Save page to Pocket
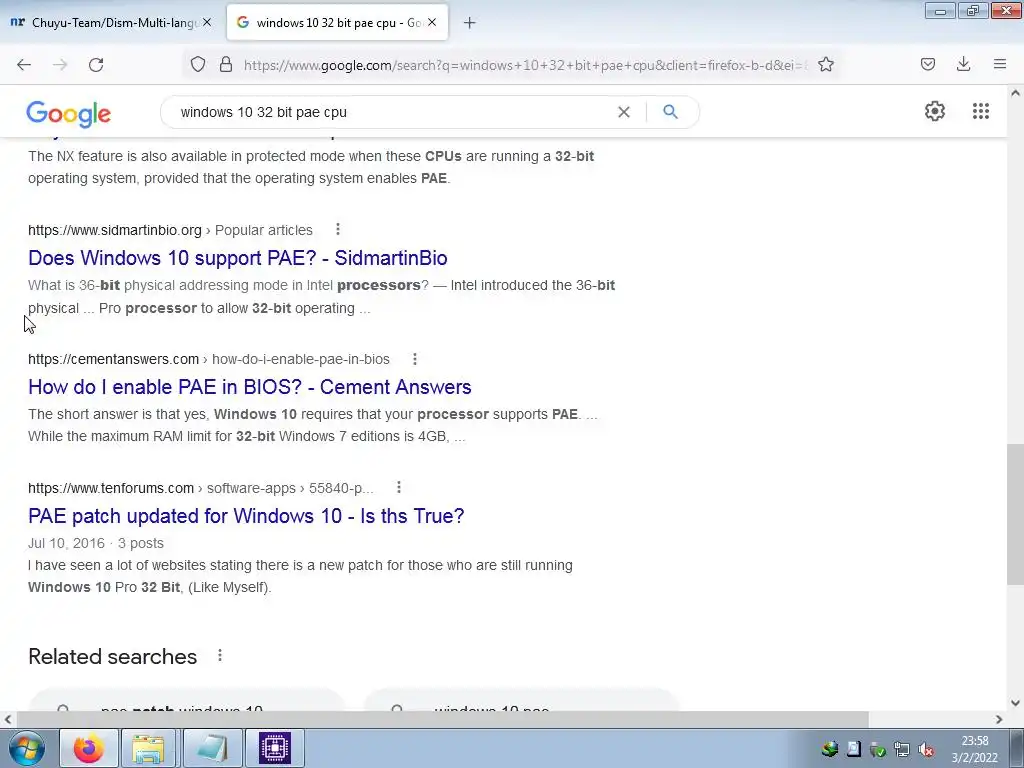1024x768 pixels. (x=927, y=64)
